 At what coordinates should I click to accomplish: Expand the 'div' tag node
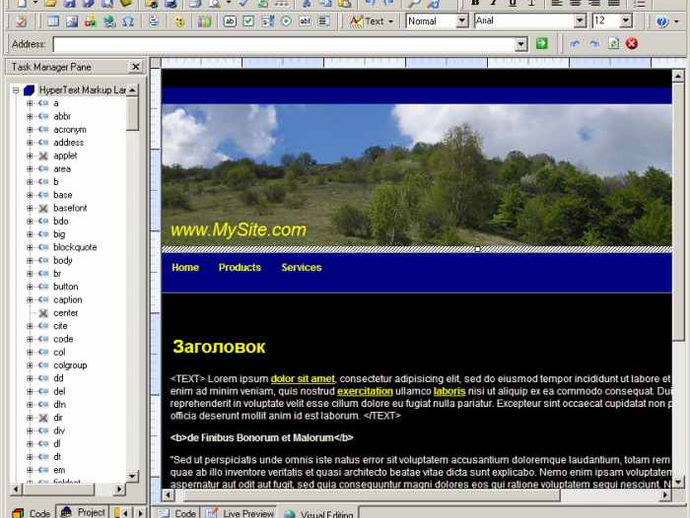coord(29,431)
